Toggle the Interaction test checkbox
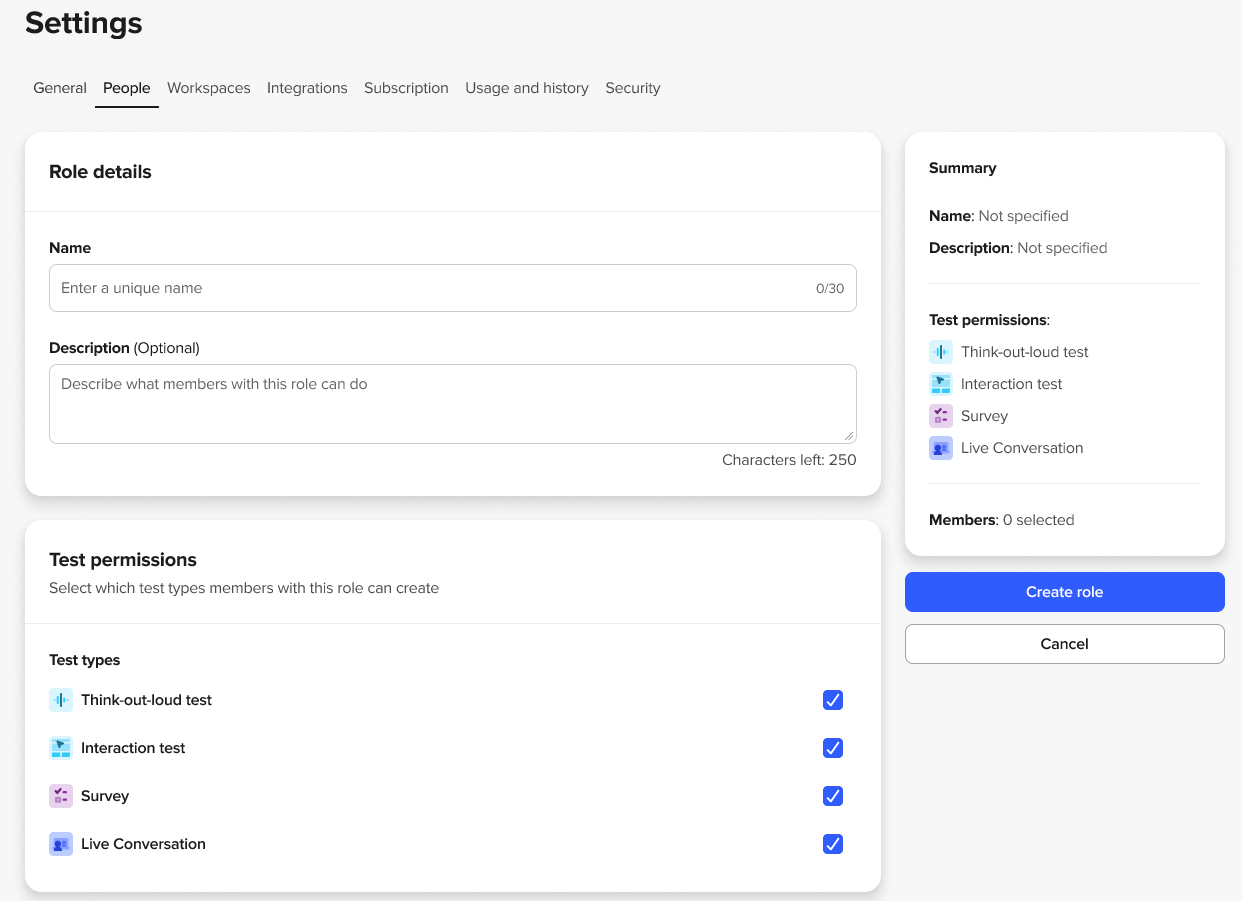 [x=832, y=748]
